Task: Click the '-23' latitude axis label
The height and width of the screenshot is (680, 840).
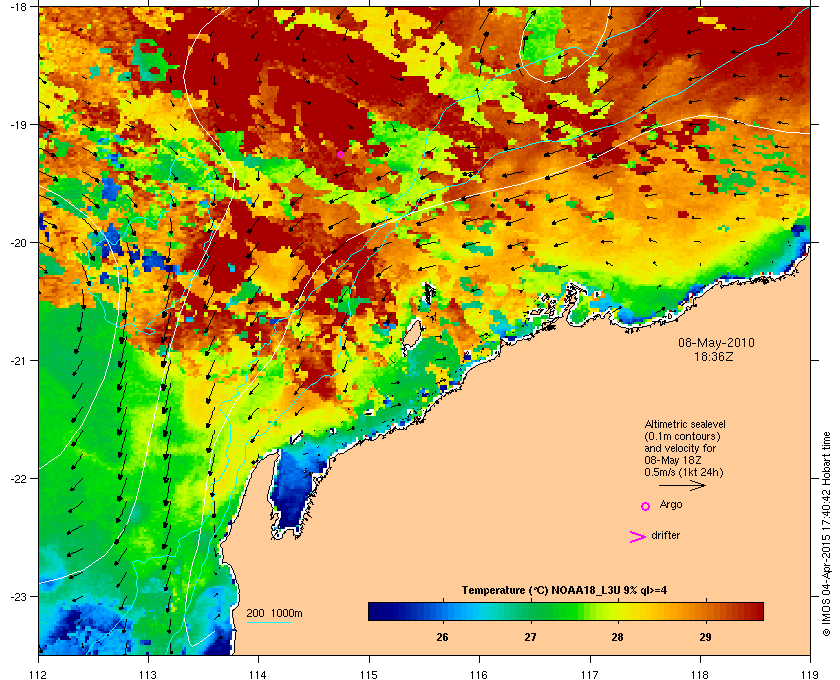Action: click(17, 596)
